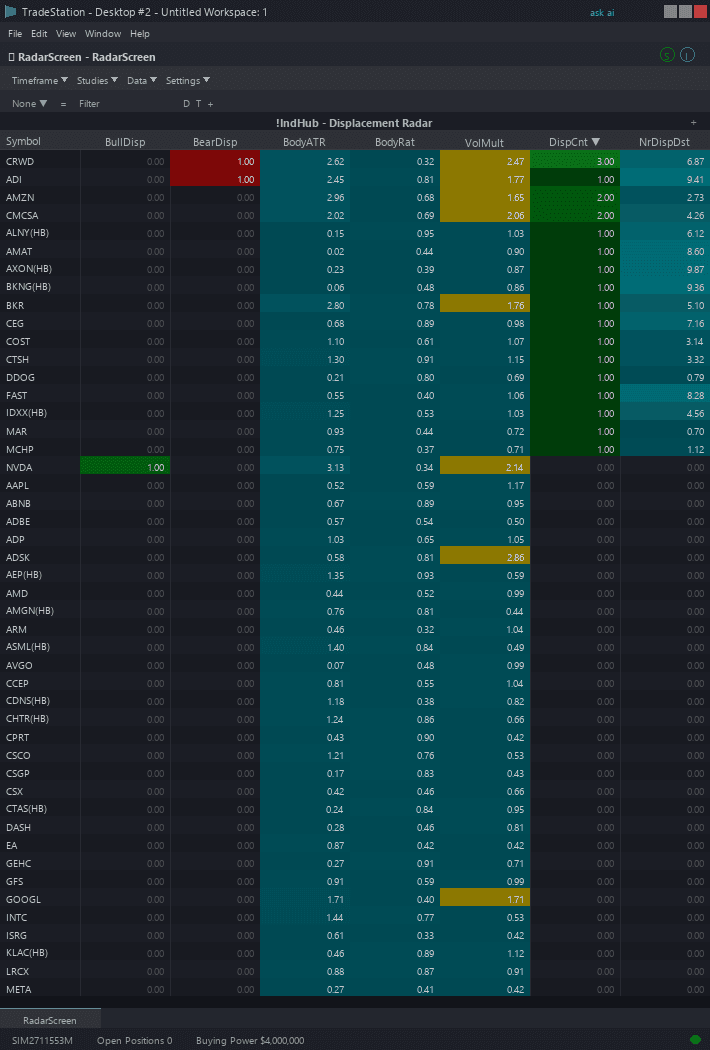Open the View menu
Image resolution: width=710 pixels, height=1050 pixels.
point(66,33)
